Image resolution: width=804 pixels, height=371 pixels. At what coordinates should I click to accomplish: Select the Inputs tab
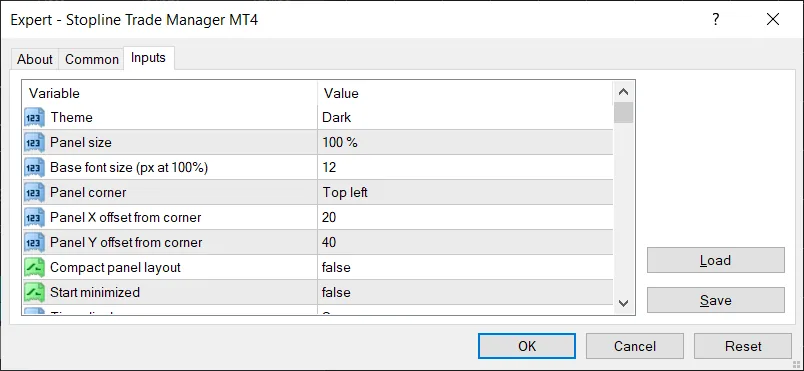[149, 58]
